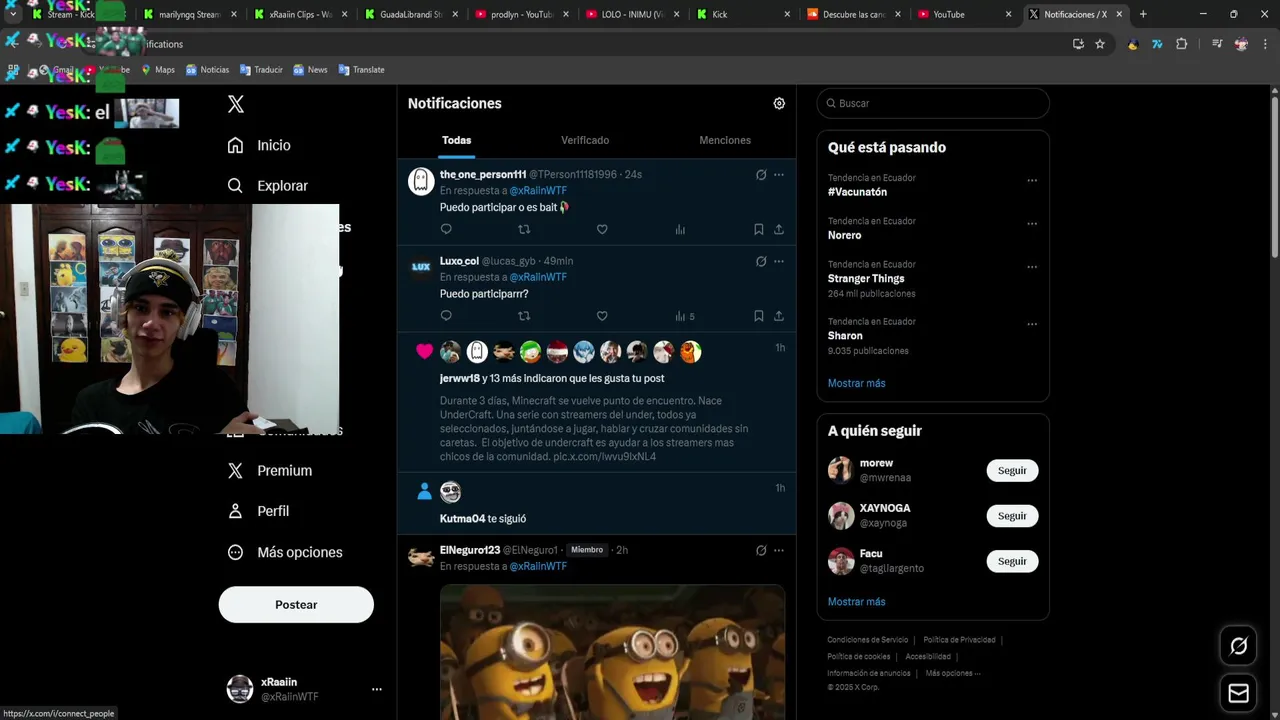Open options for Stranger Things trend

[1032, 267]
